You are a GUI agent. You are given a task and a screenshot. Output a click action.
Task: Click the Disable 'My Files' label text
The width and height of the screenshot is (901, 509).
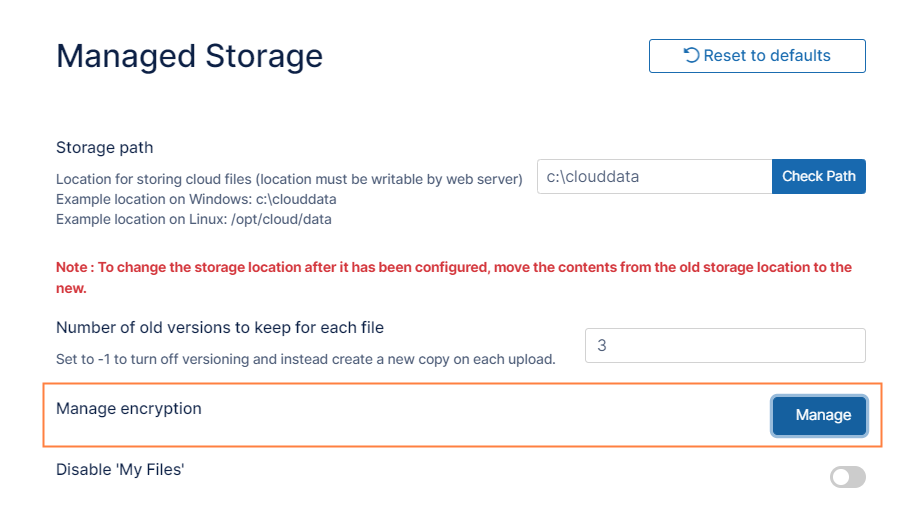[120, 469]
